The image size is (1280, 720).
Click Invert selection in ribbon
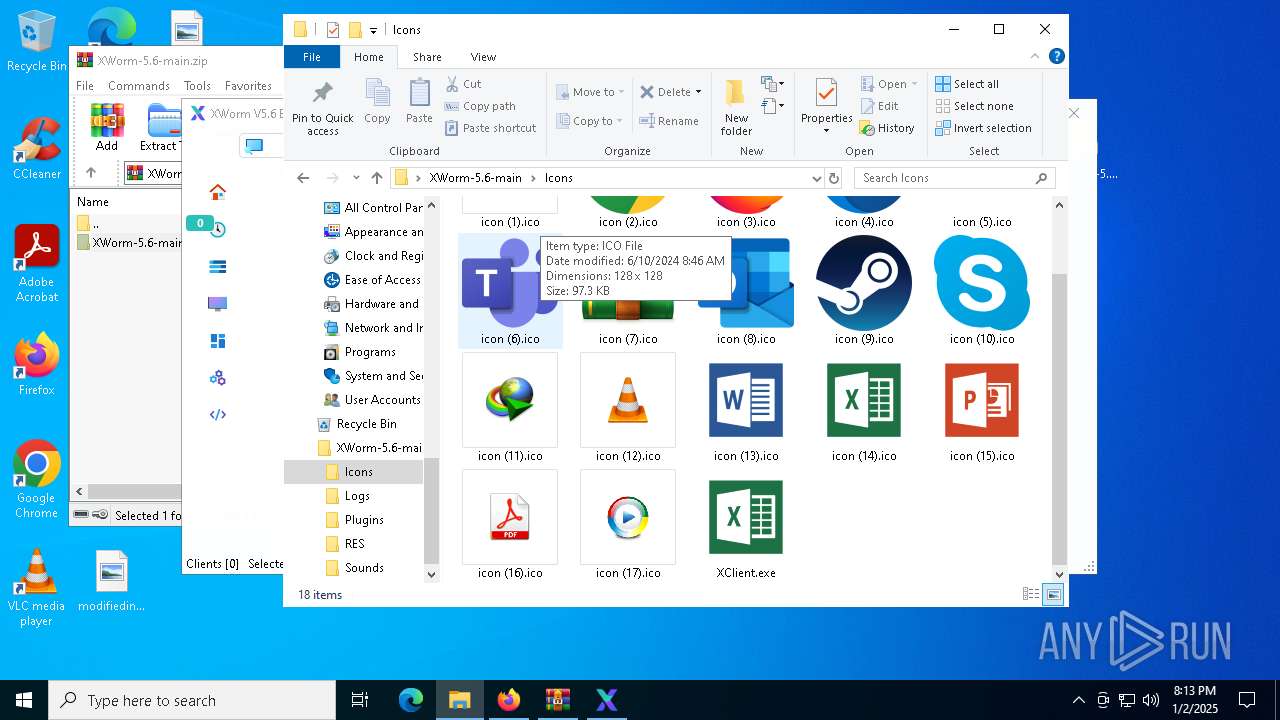pyautogui.click(x=983, y=128)
